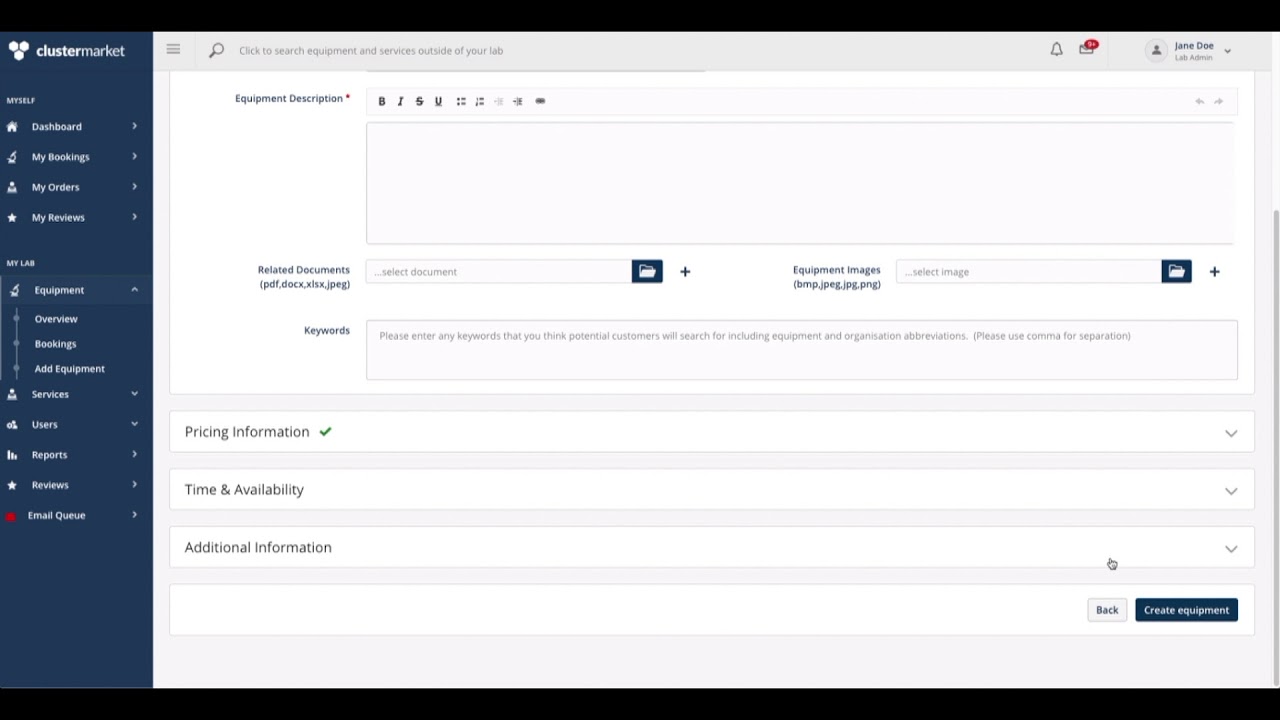Toggle bold formatting in description editor
1280x720 pixels.
(x=381, y=101)
